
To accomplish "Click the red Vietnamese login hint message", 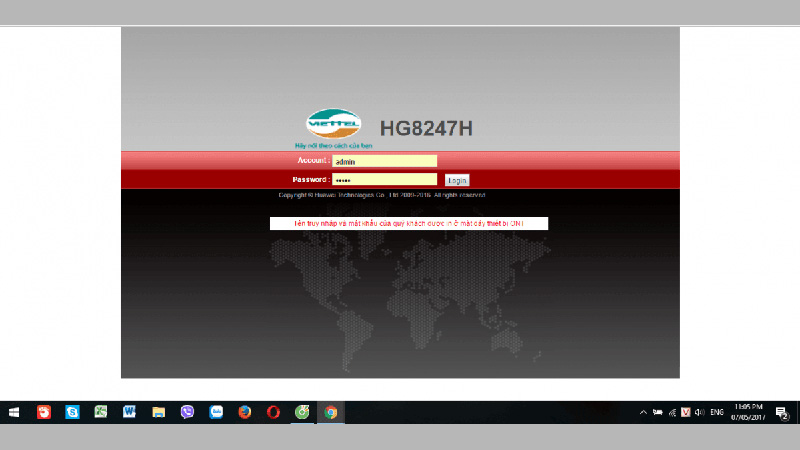I will coord(409,223).
